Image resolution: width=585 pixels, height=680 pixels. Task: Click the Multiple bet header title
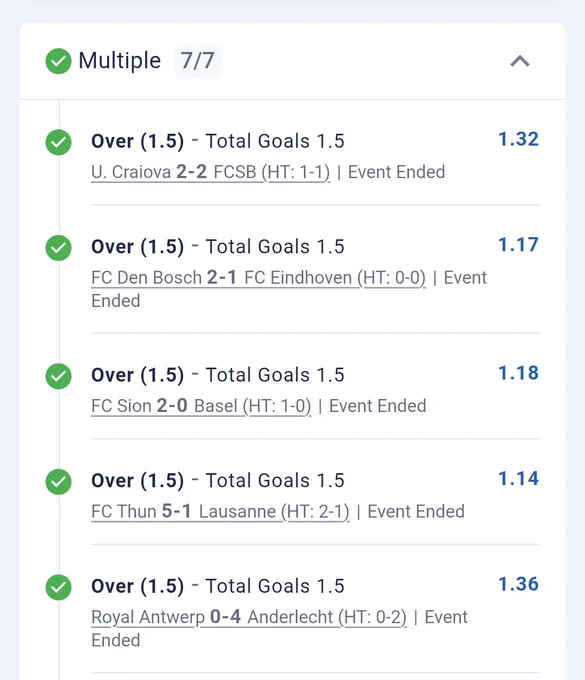pos(120,60)
